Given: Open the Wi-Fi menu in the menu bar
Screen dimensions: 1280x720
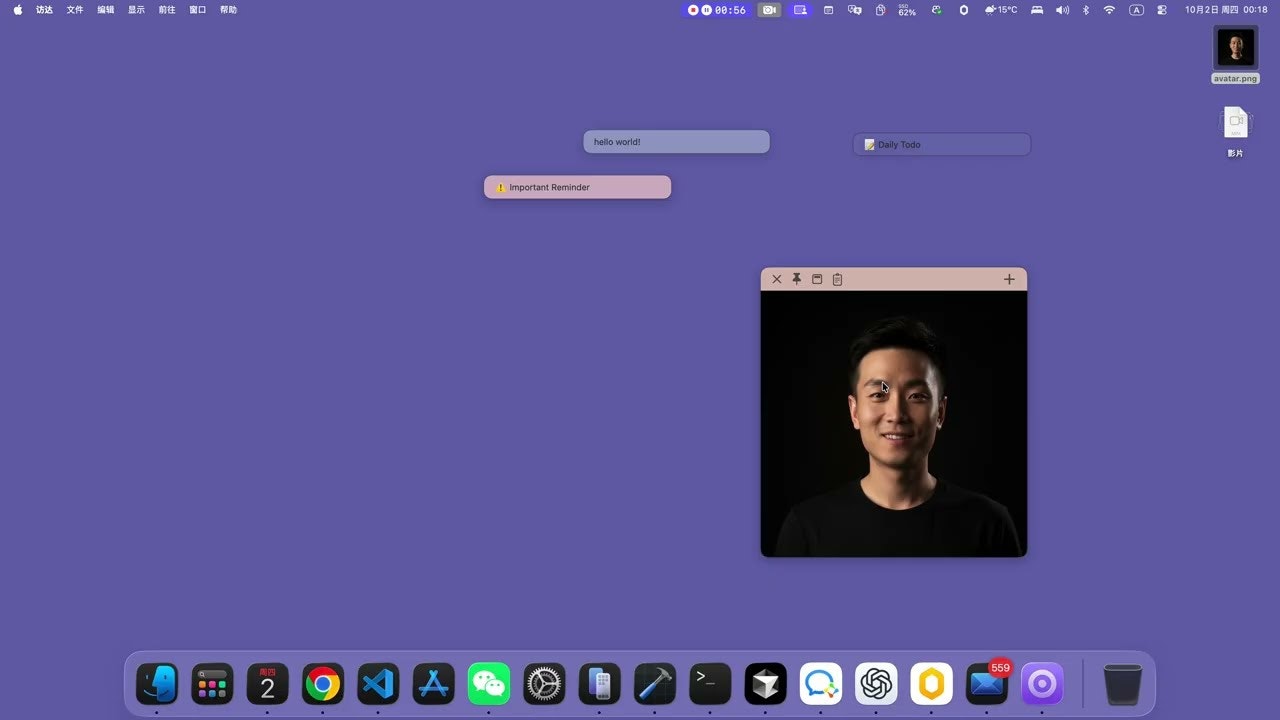Looking at the screenshot, I should point(1109,10).
